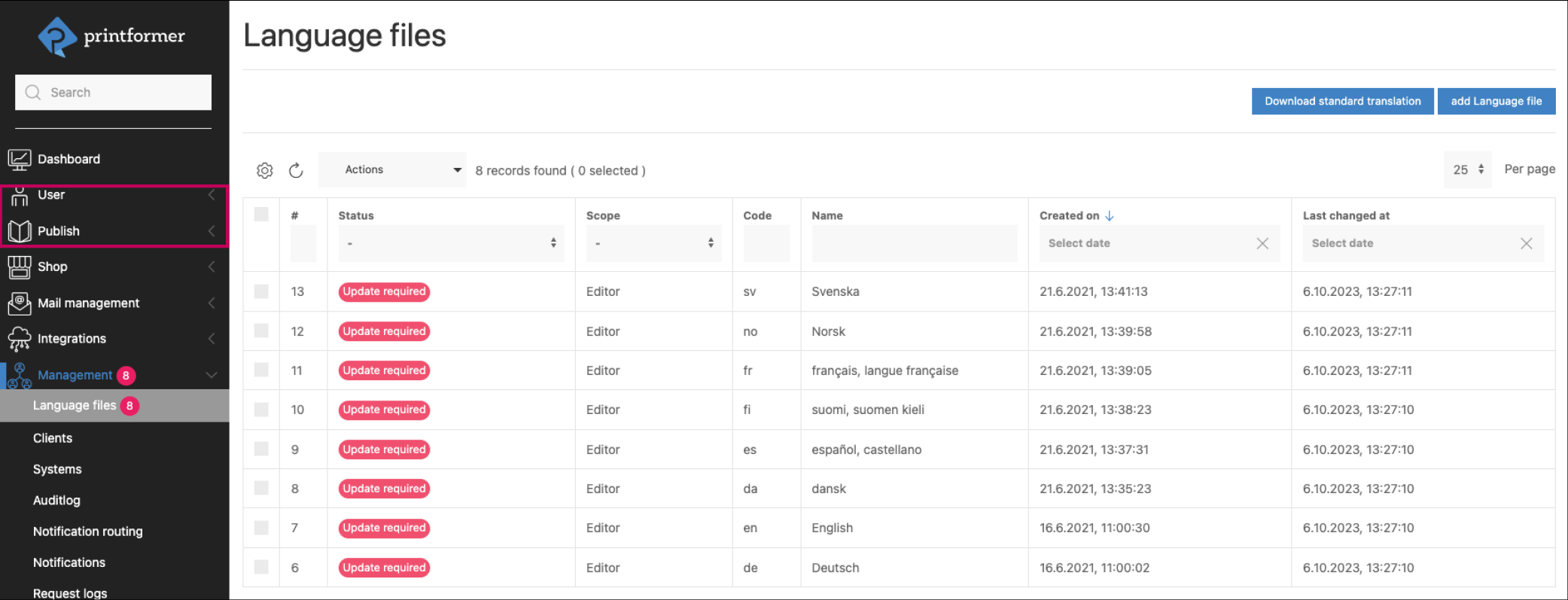
Task: Open Auditlog in the sidebar
Action: coord(56,501)
